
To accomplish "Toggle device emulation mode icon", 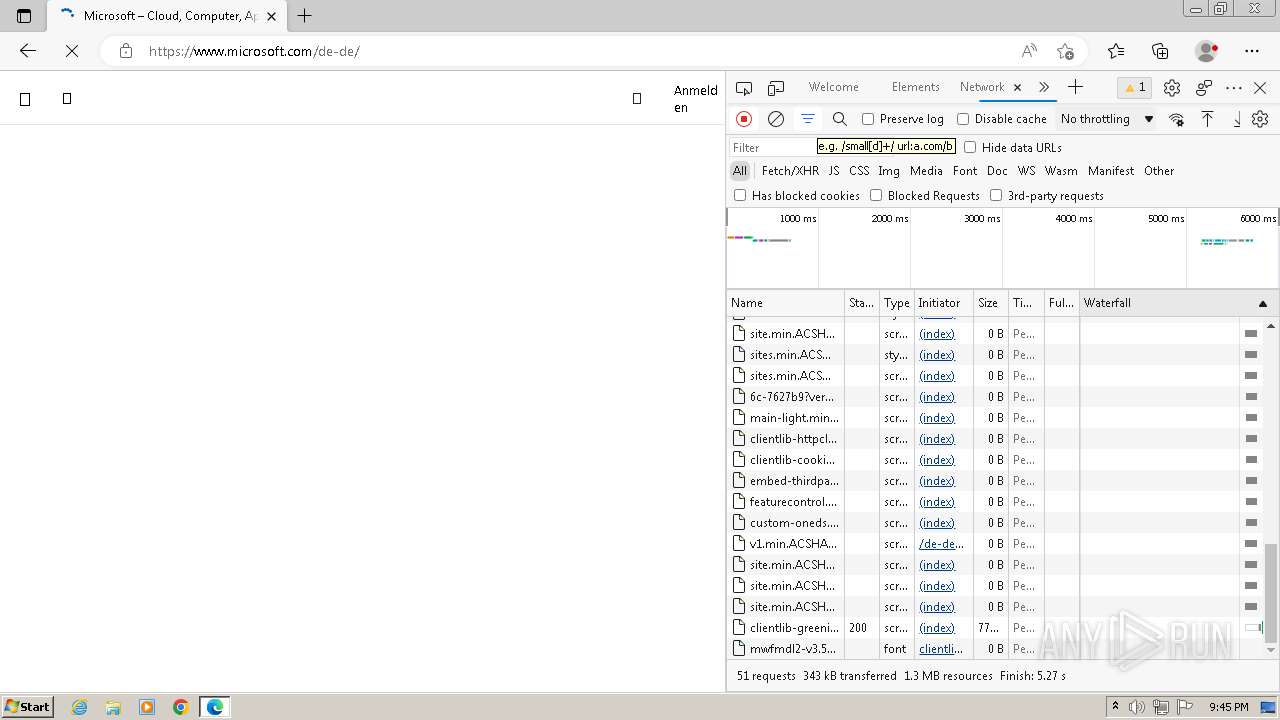I will pos(776,88).
